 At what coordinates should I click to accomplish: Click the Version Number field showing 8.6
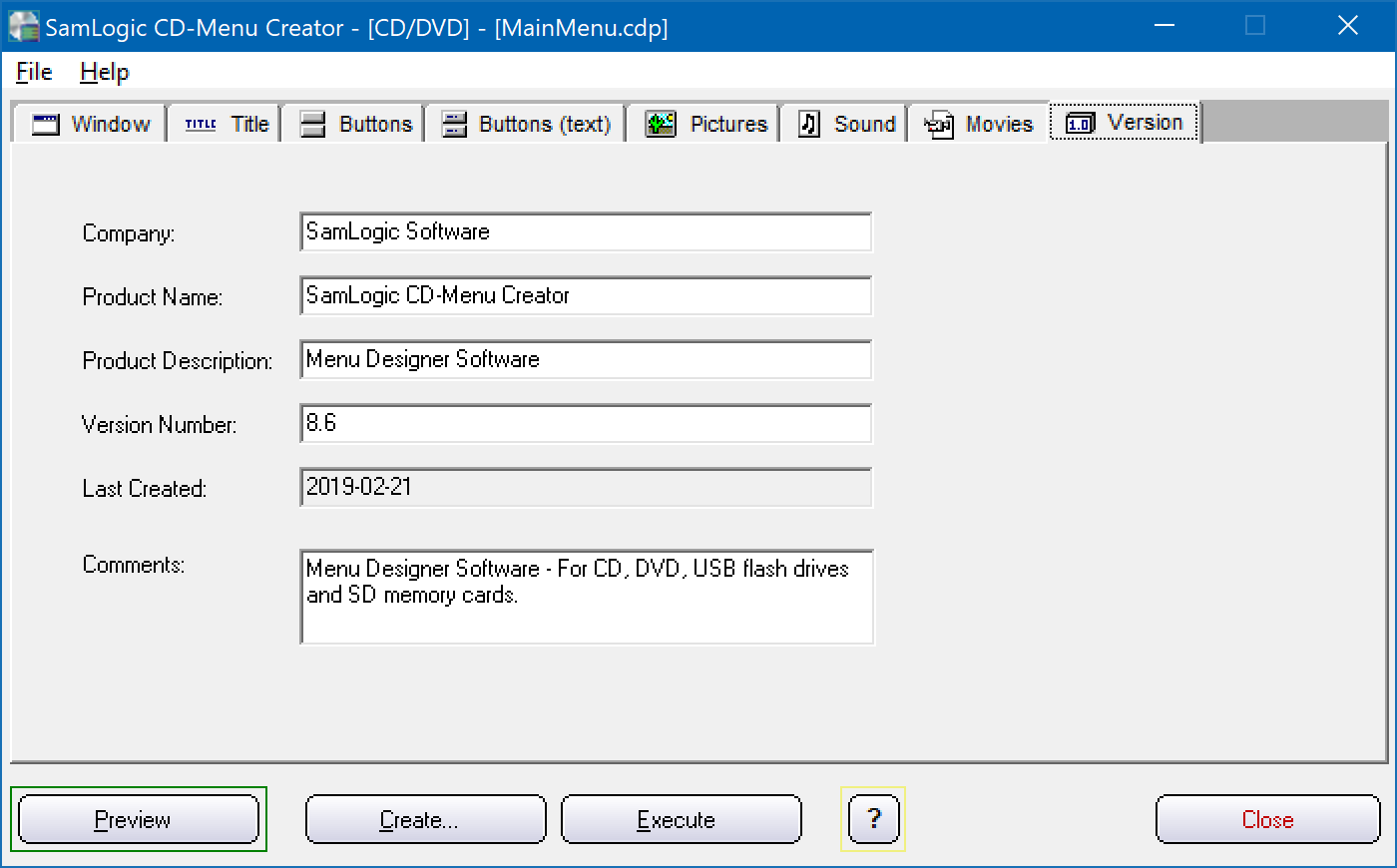tap(586, 423)
